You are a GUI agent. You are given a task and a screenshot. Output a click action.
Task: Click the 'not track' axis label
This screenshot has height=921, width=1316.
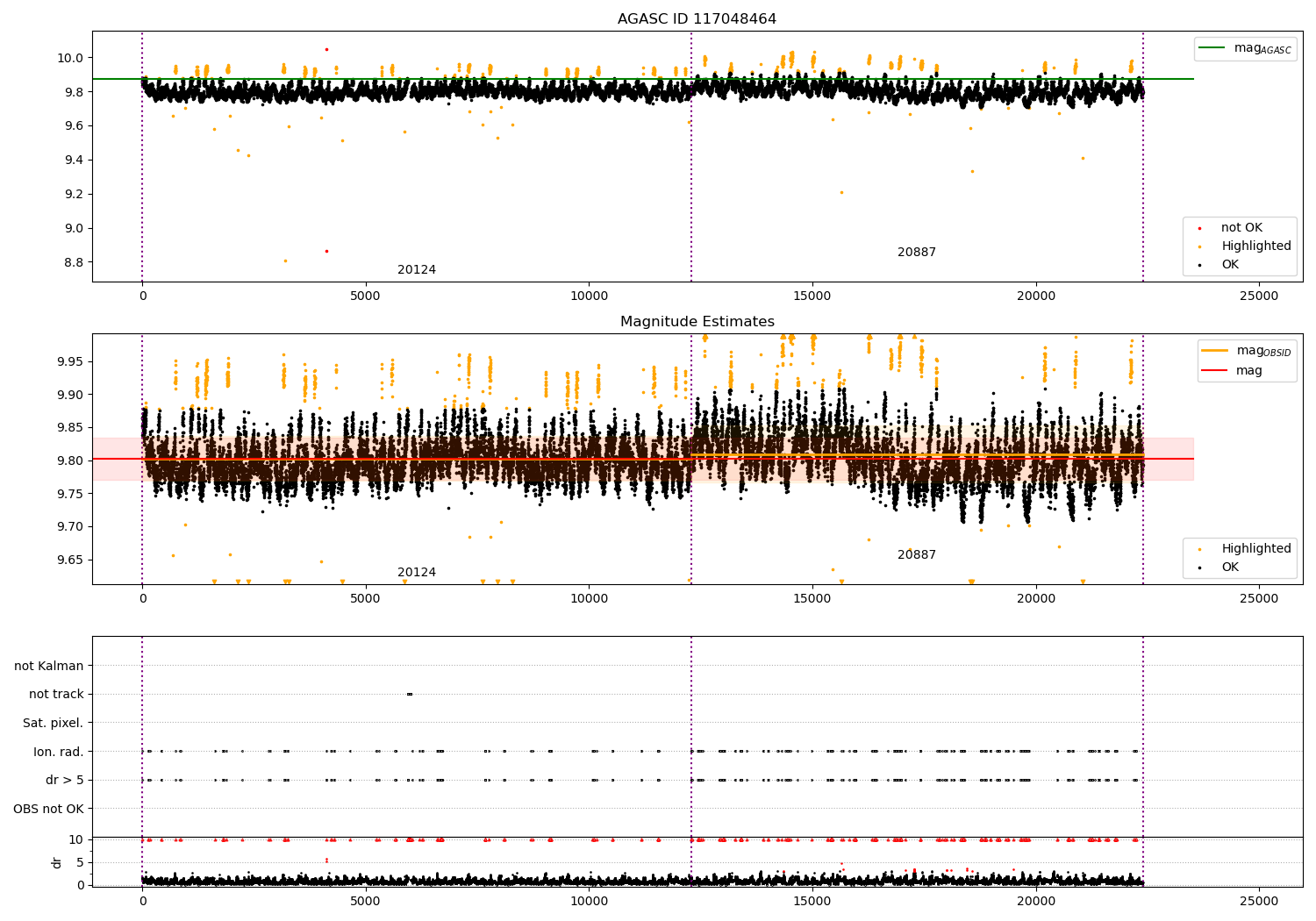tap(56, 695)
